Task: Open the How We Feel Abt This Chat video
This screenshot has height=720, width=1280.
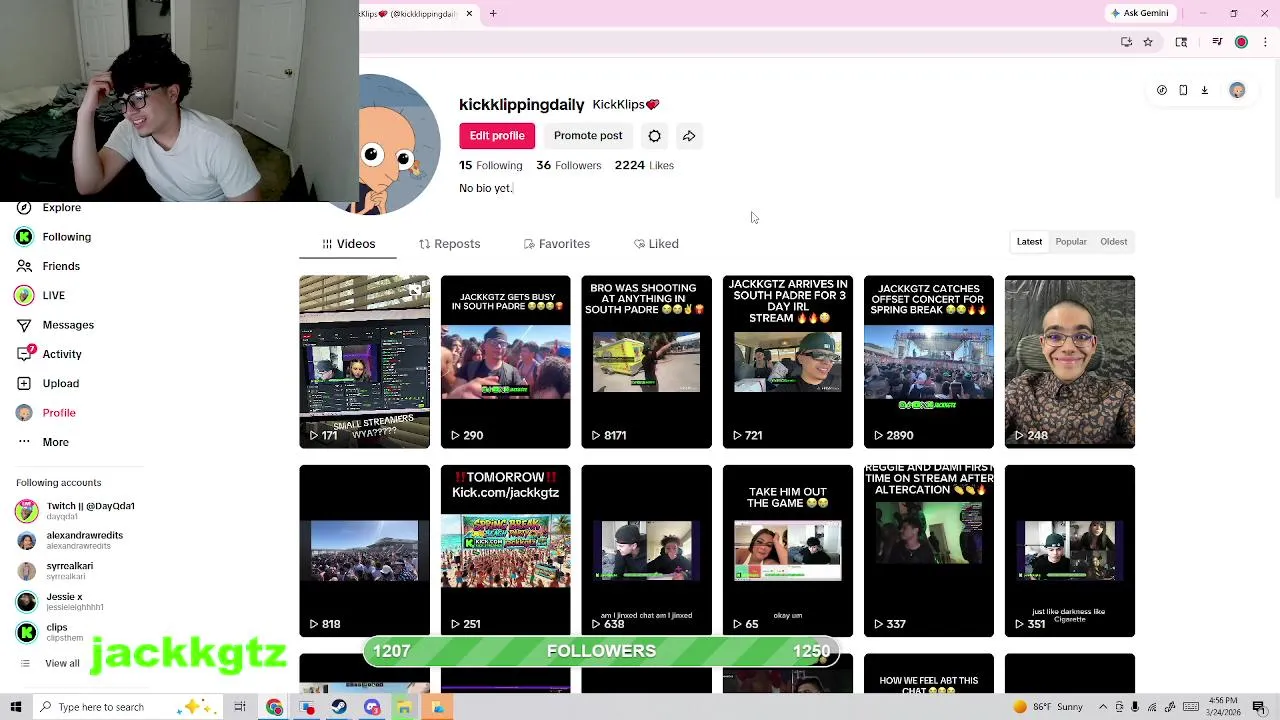Action: point(928,674)
